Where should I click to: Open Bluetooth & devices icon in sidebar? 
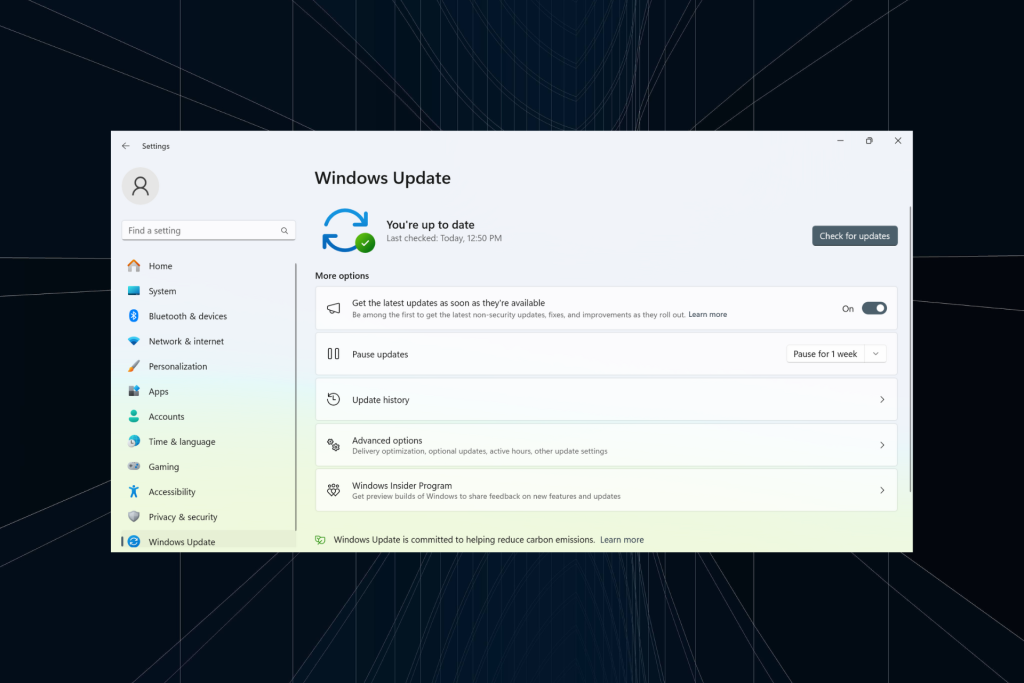(134, 316)
